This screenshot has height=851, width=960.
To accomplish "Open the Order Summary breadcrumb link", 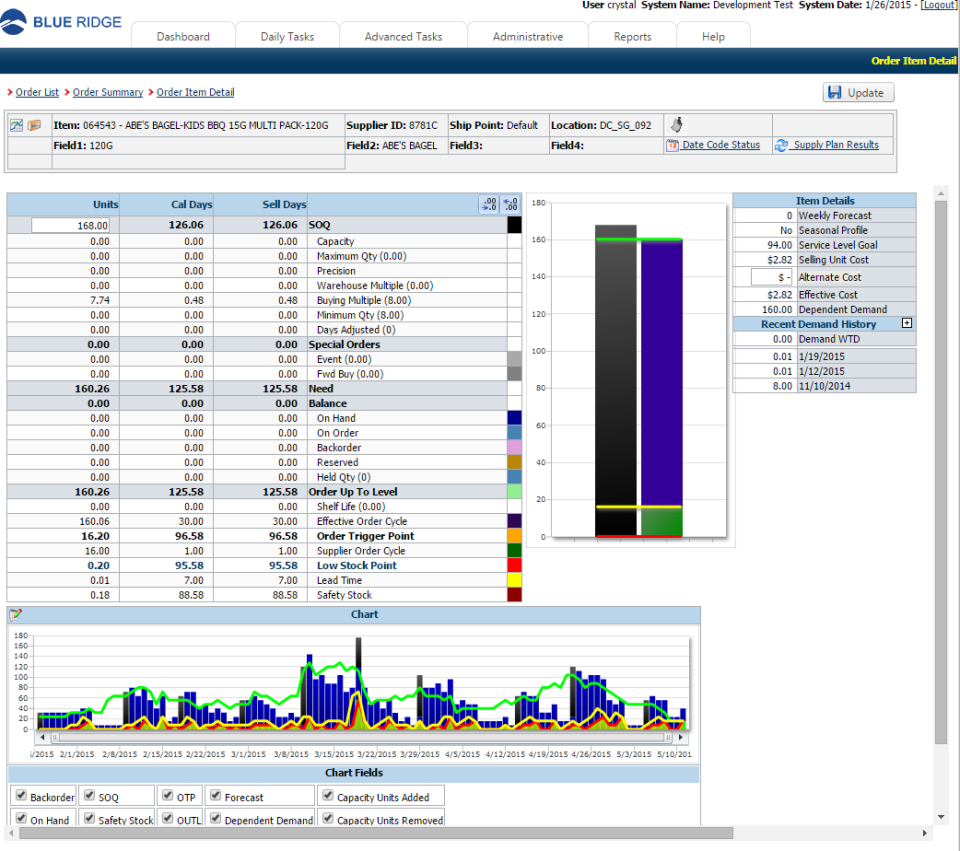I will (107, 91).
